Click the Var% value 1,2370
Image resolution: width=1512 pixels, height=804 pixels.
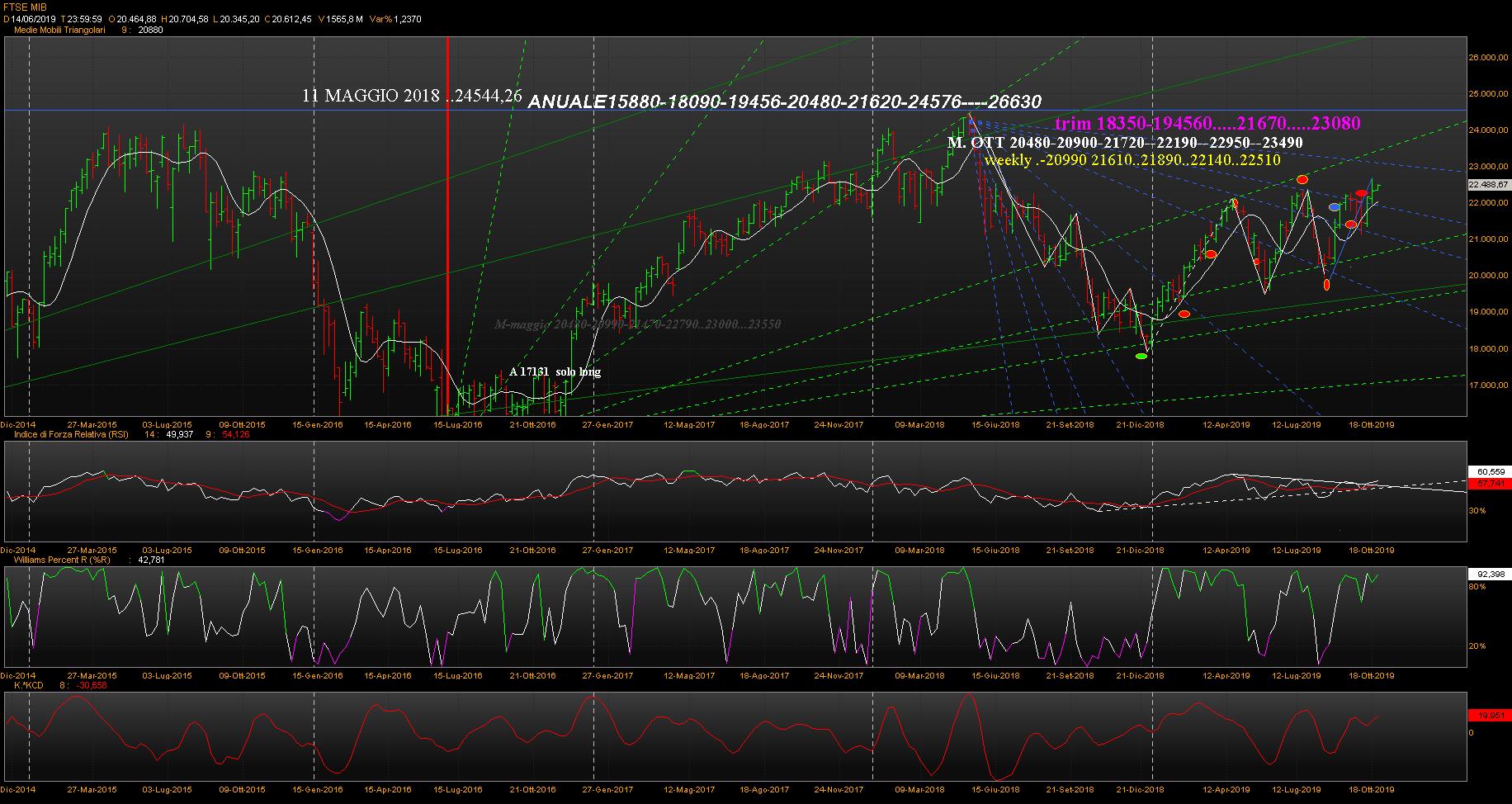[408, 18]
